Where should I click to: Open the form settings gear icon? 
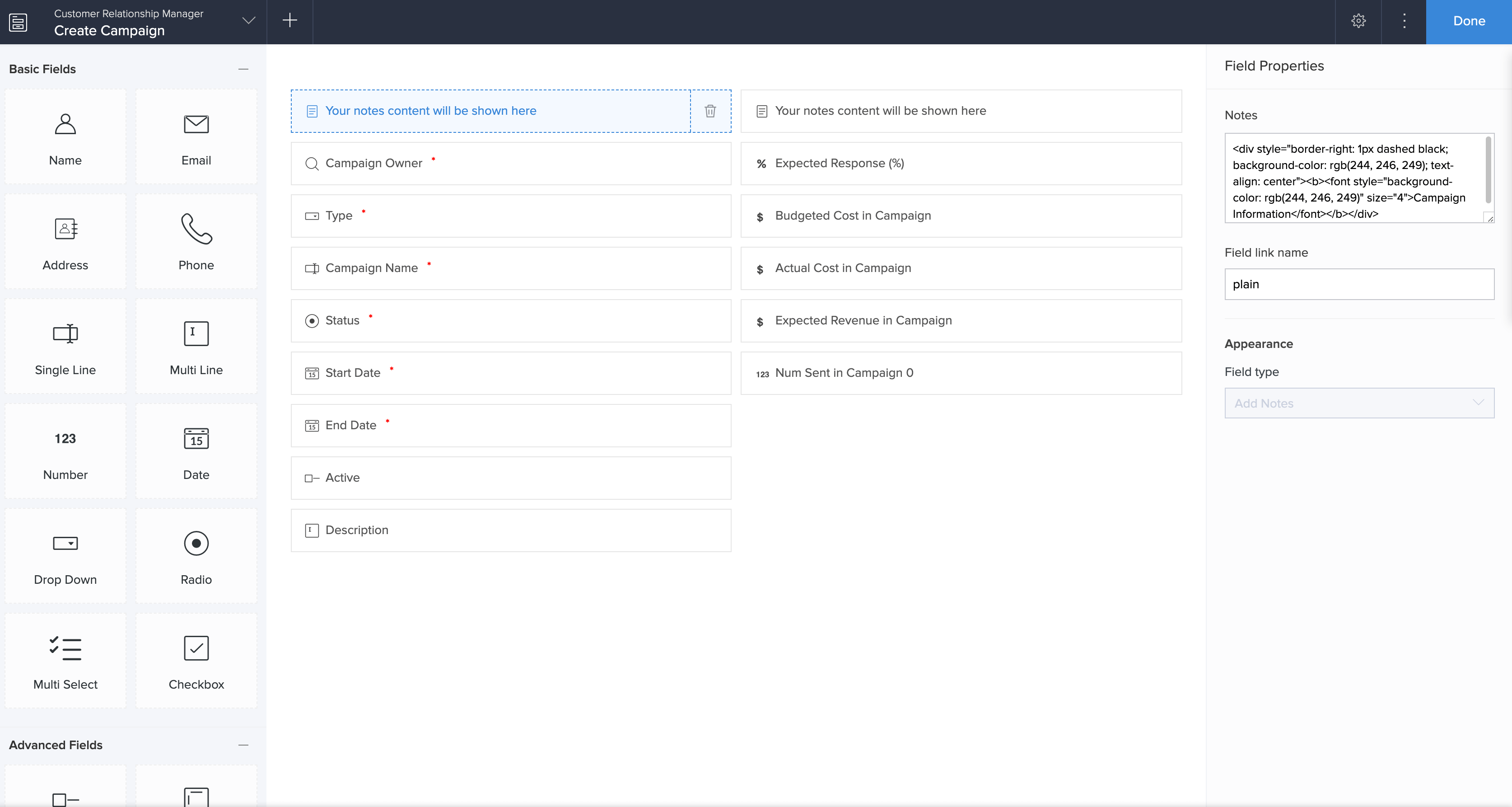tap(1358, 21)
